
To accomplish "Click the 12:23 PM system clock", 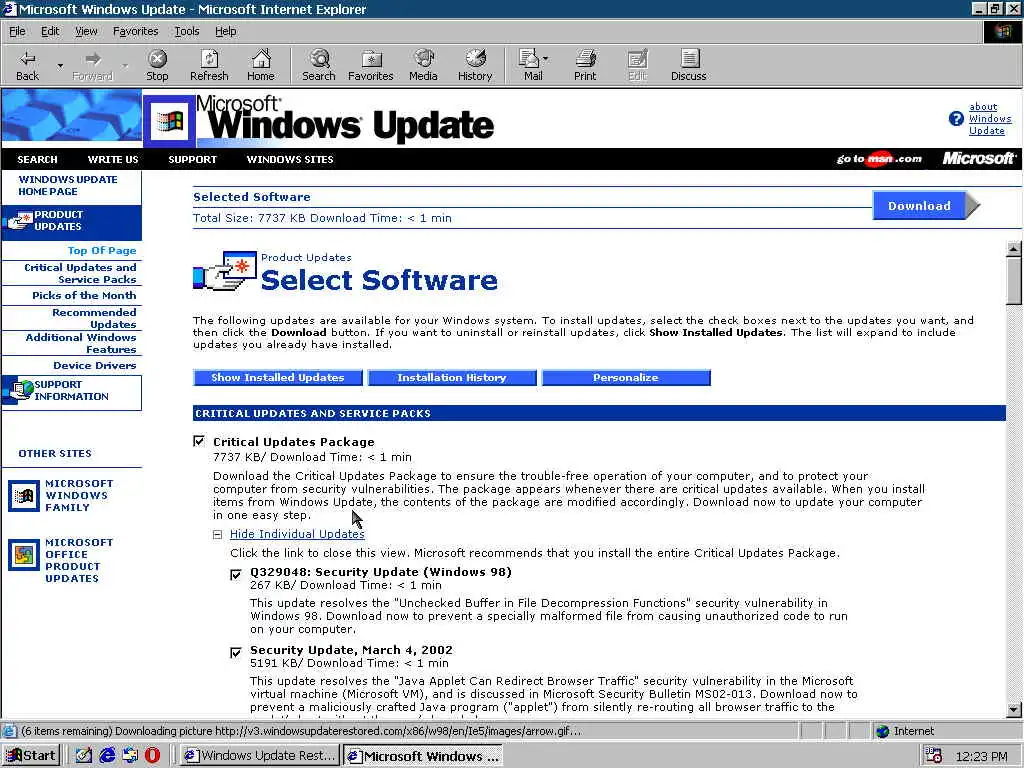I will point(981,756).
